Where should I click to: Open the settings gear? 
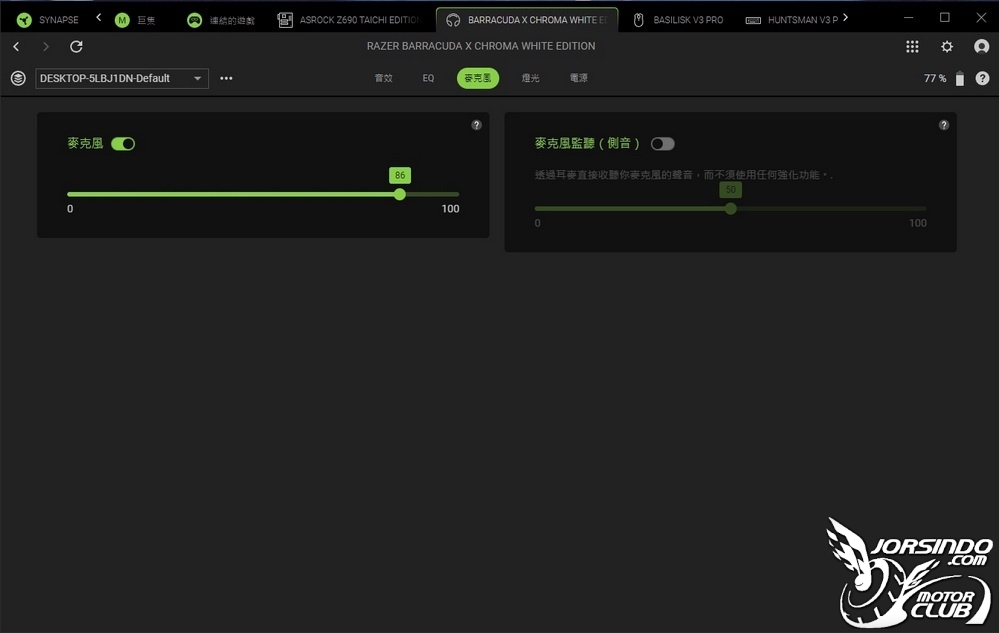coord(947,46)
